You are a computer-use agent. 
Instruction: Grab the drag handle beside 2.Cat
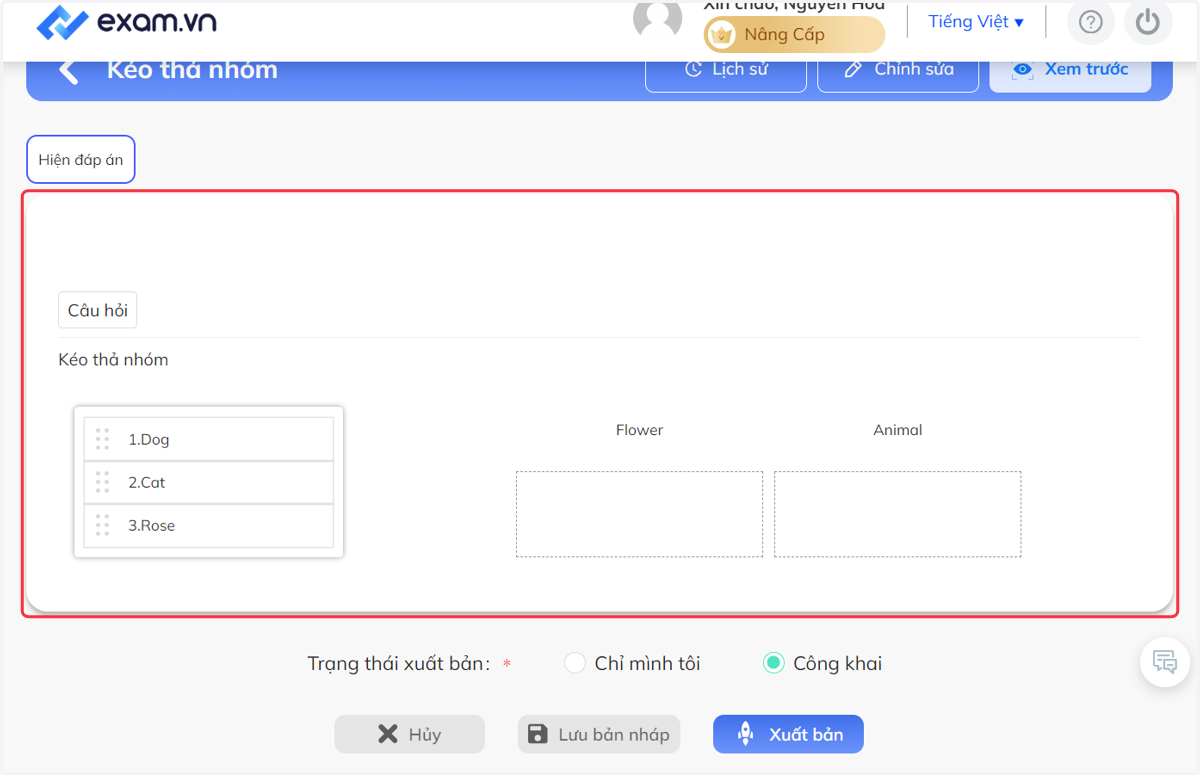[x=102, y=482]
